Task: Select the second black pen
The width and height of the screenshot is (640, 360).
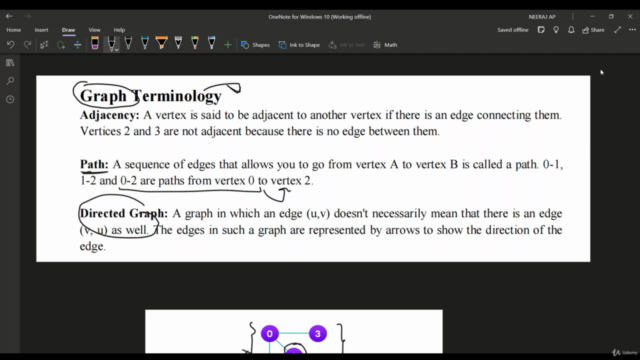Action: [128, 43]
